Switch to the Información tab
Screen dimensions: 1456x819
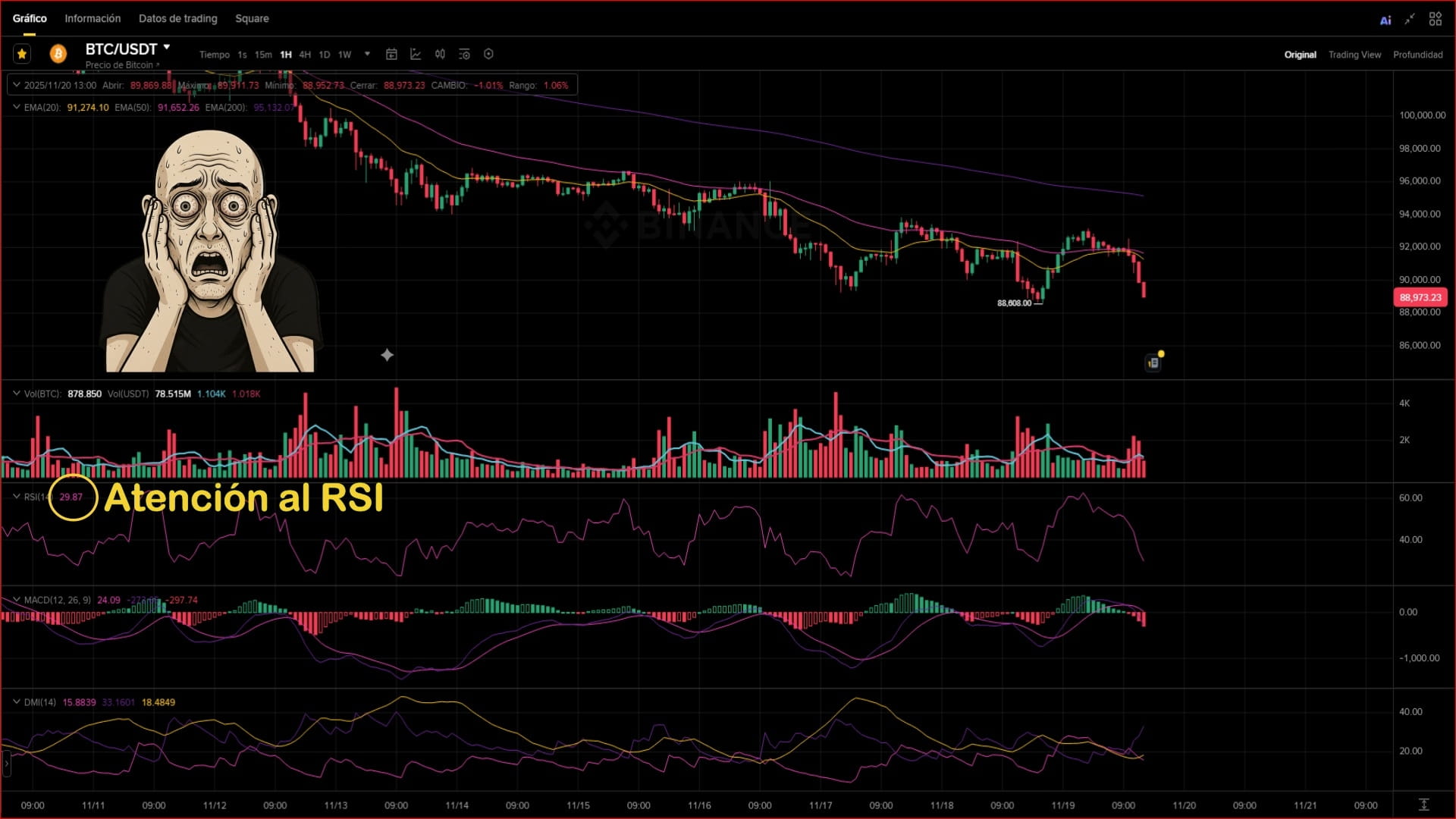click(93, 18)
